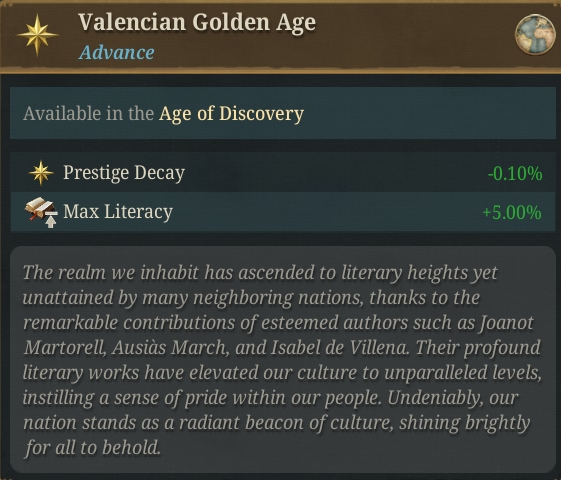Click the -0.10% prestige decay value

[x=515, y=173]
